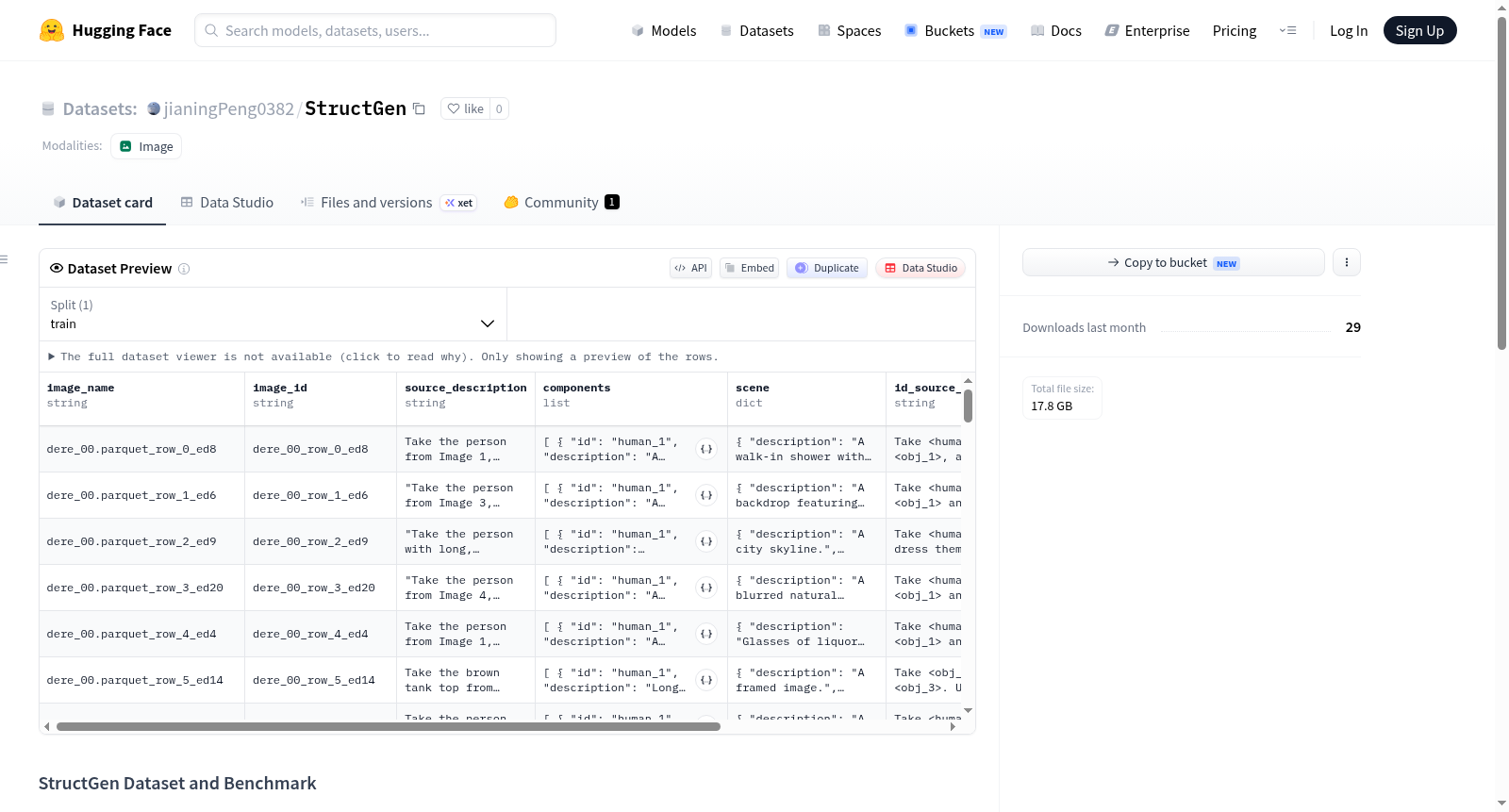
Task: Go to Pricing
Action: pyautogui.click(x=1235, y=30)
